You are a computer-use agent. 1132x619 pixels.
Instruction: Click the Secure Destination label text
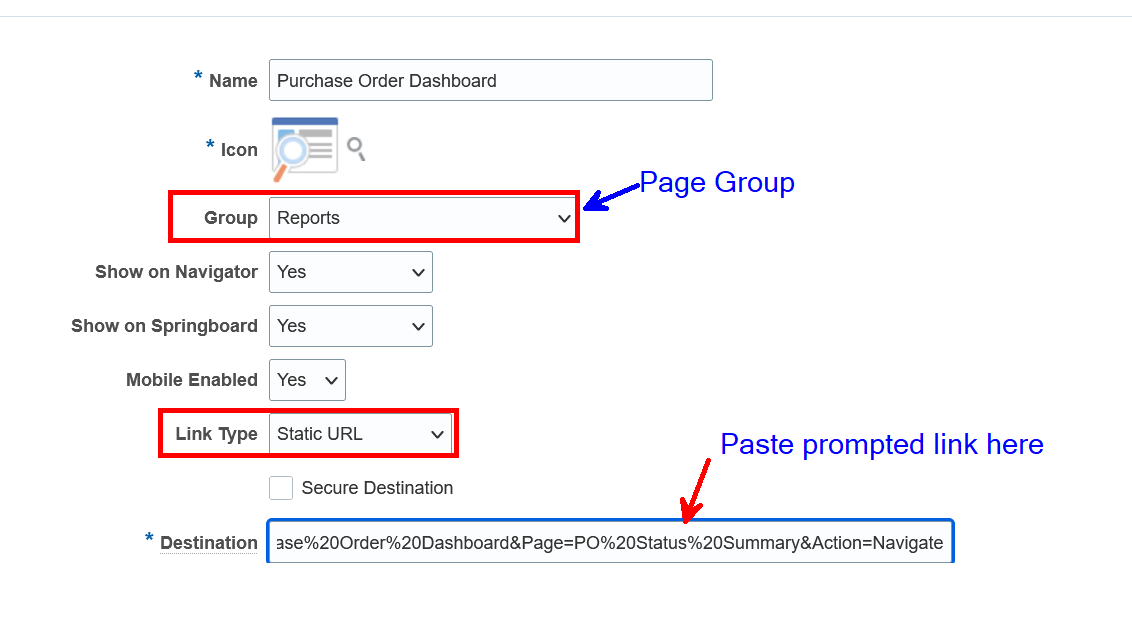(377, 487)
